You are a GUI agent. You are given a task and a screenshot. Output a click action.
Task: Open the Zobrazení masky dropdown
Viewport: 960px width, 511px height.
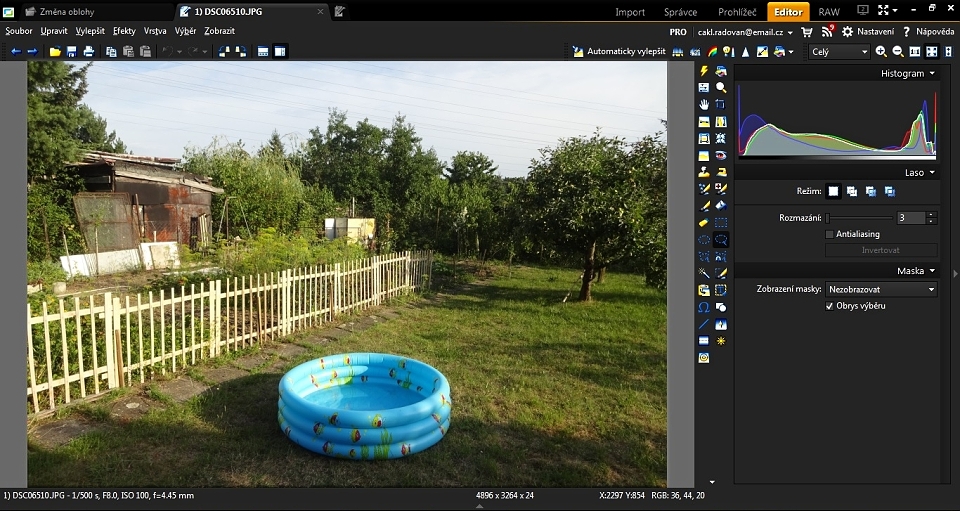[881, 289]
